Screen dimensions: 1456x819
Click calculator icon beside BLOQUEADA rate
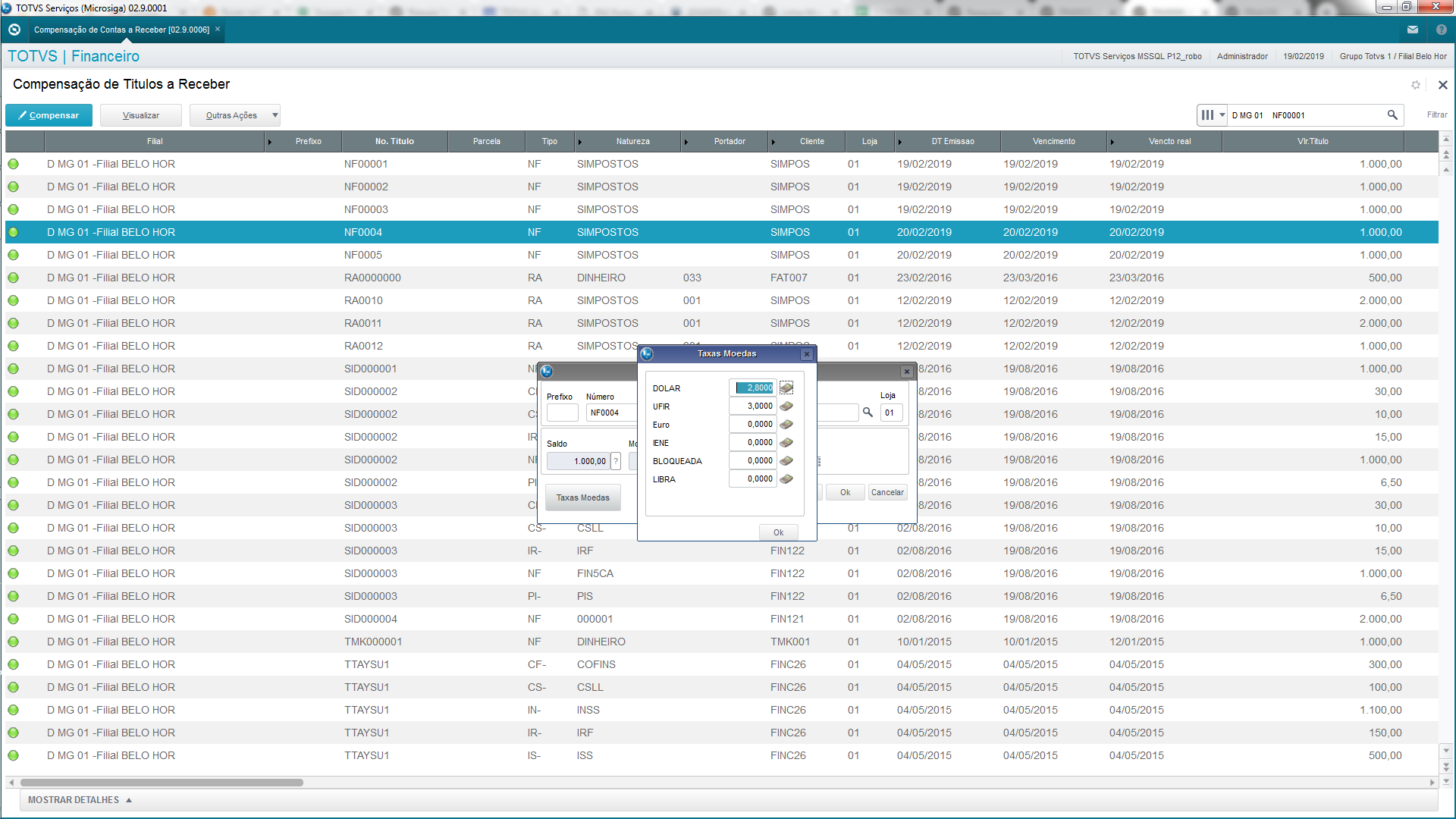[x=786, y=461]
